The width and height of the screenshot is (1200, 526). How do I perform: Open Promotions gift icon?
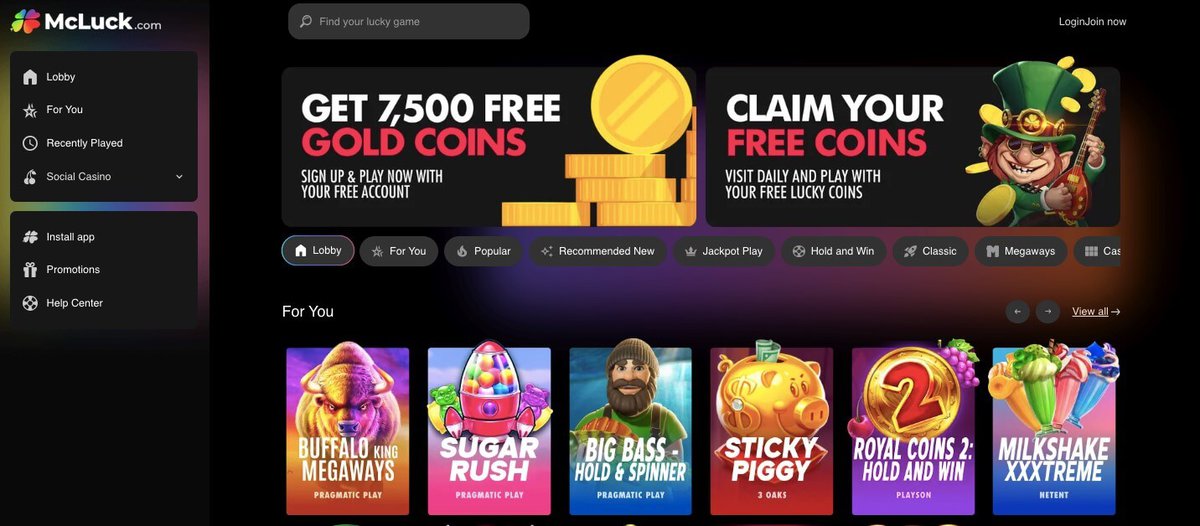click(x=30, y=270)
